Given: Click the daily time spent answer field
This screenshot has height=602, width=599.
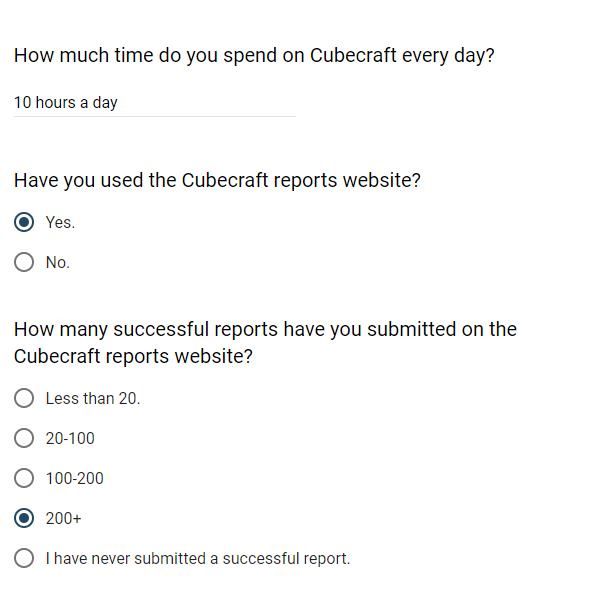Looking at the screenshot, I should point(155,103).
